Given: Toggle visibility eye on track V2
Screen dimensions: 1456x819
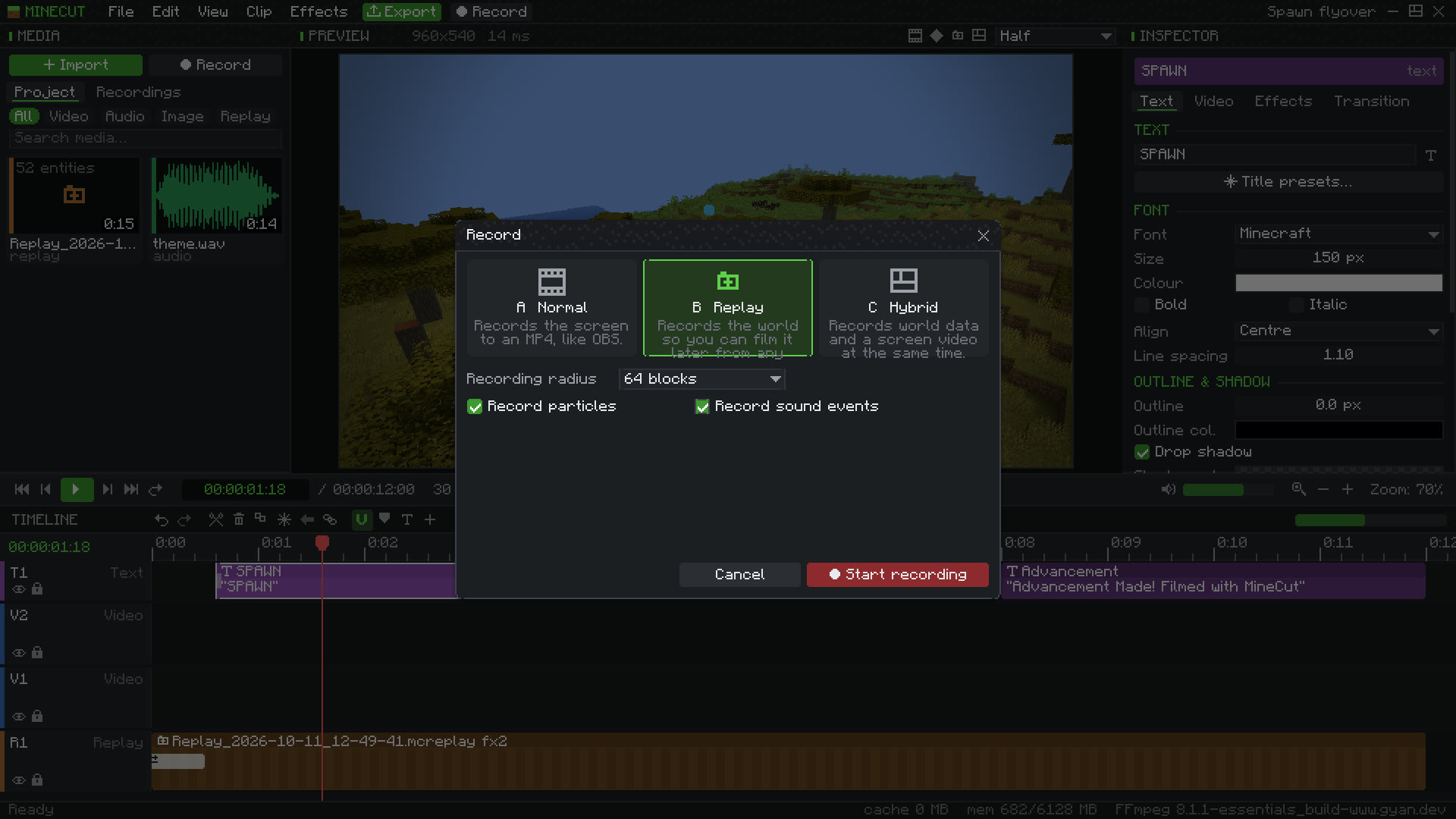Looking at the screenshot, I should [19, 652].
